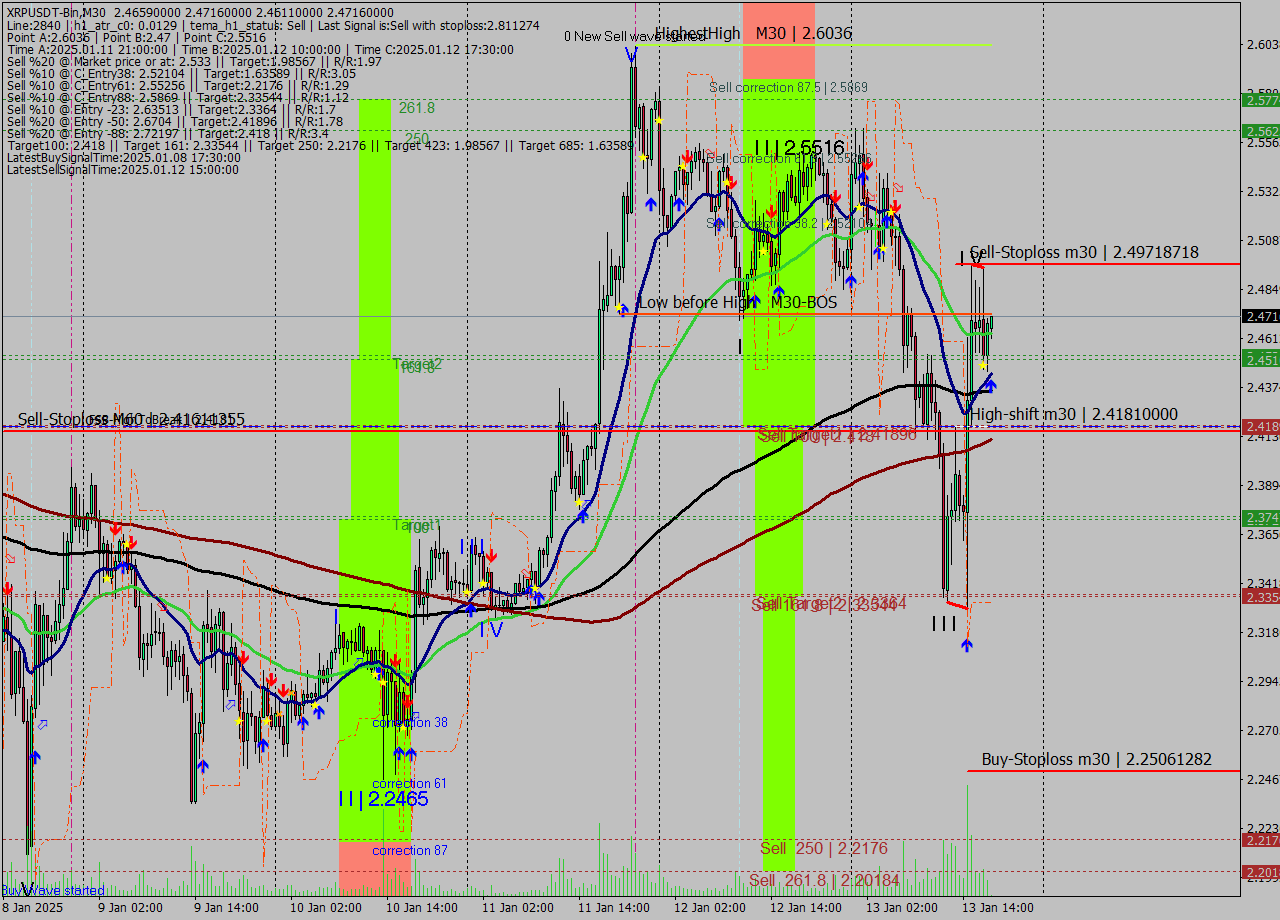Click the green 2.451 price tag
Viewport: 1280px width, 920px height.
click(1260, 358)
